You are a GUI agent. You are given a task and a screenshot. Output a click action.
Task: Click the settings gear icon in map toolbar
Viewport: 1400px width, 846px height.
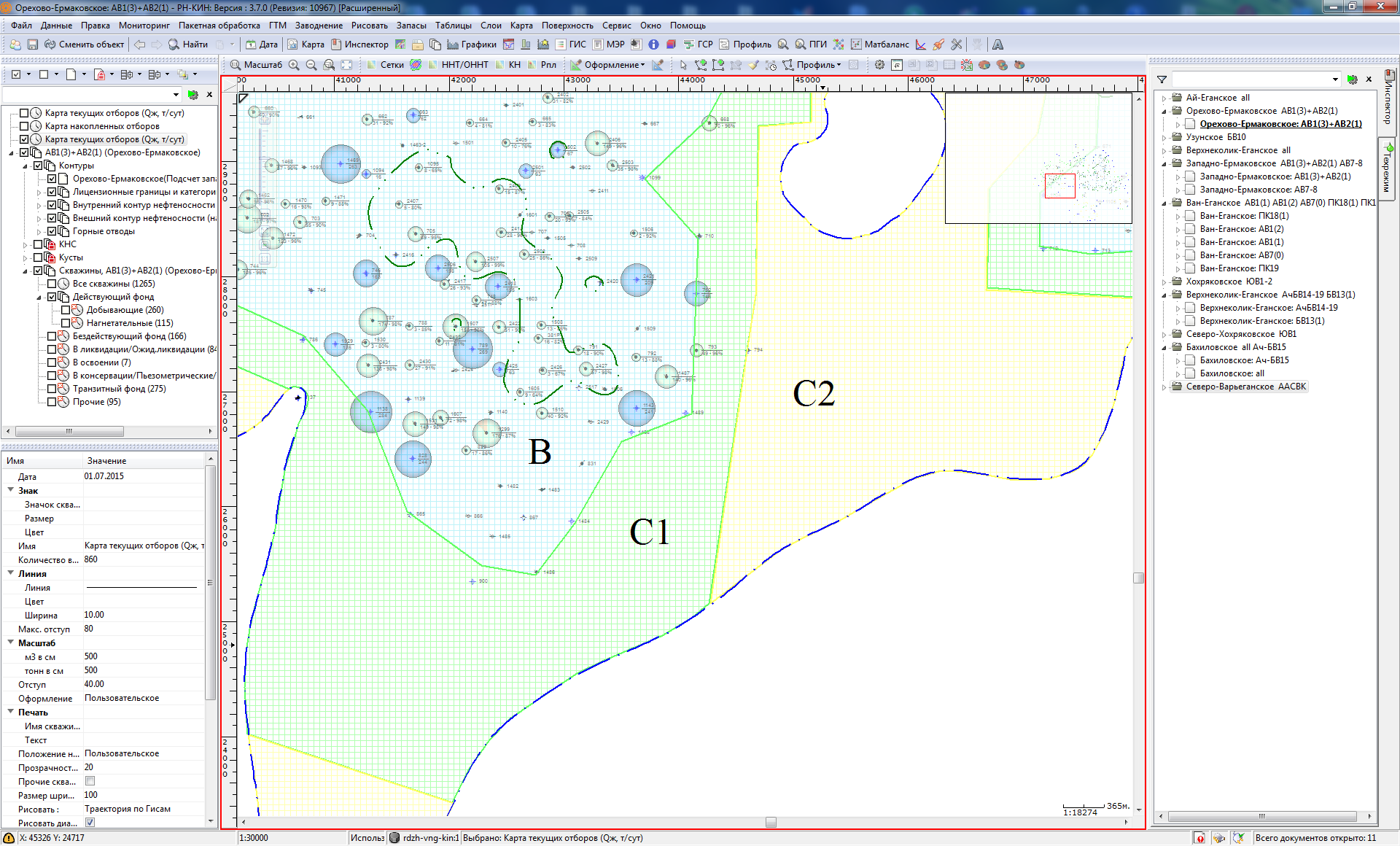(x=879, y=65)
